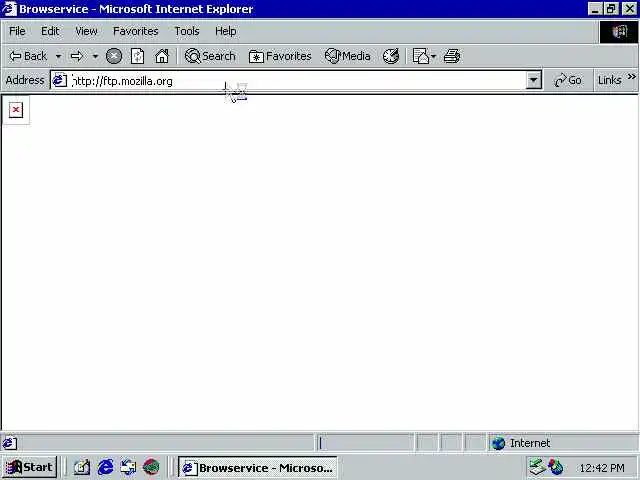This screenshot has width=640, height=480.
Task: Click the Forward arrow button
Action: [x=77, y=56]
